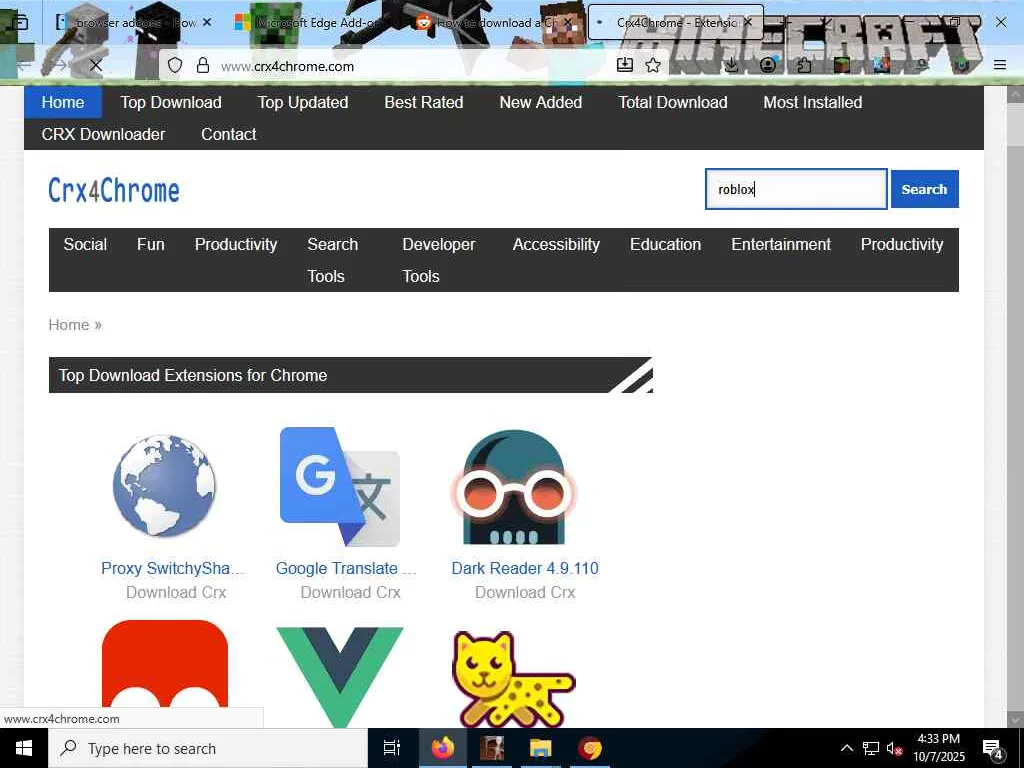1024x768 pixels.
Task: Open the extensions puzzle-piece icon
Action: tap(804, 65)
